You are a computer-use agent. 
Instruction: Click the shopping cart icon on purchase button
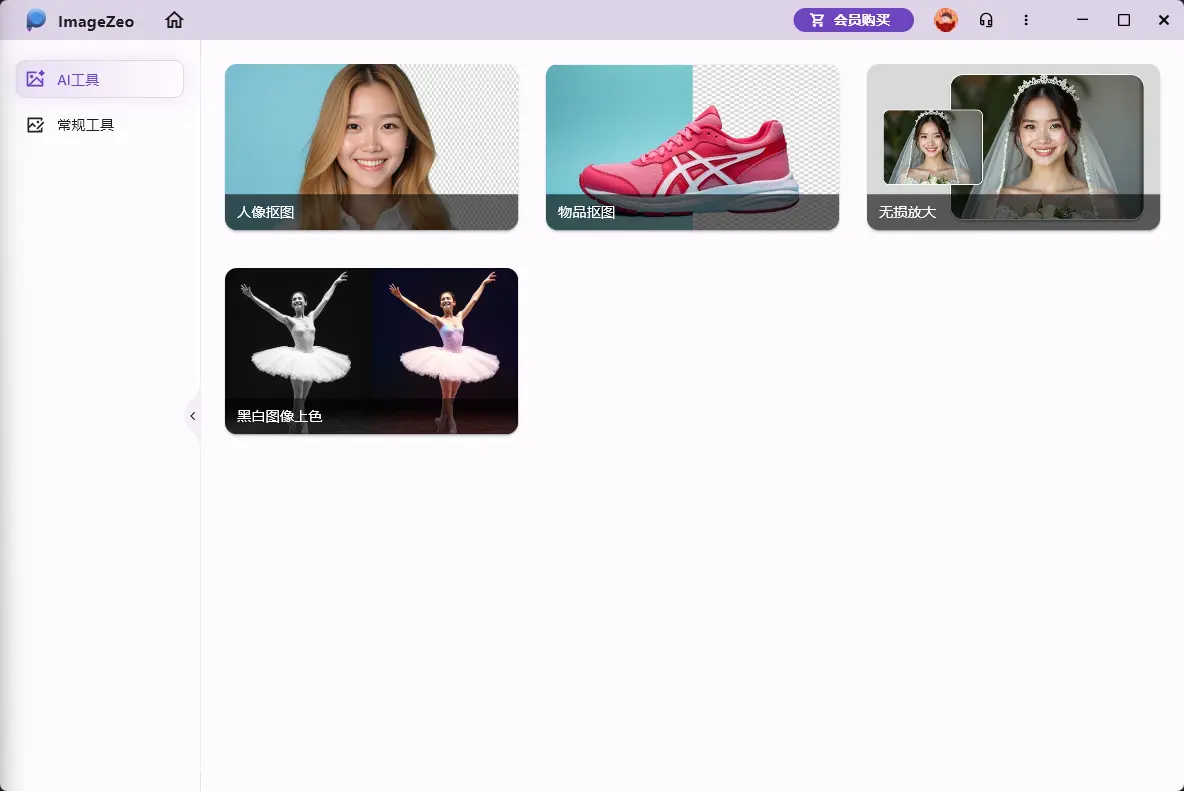coord(818,20)
